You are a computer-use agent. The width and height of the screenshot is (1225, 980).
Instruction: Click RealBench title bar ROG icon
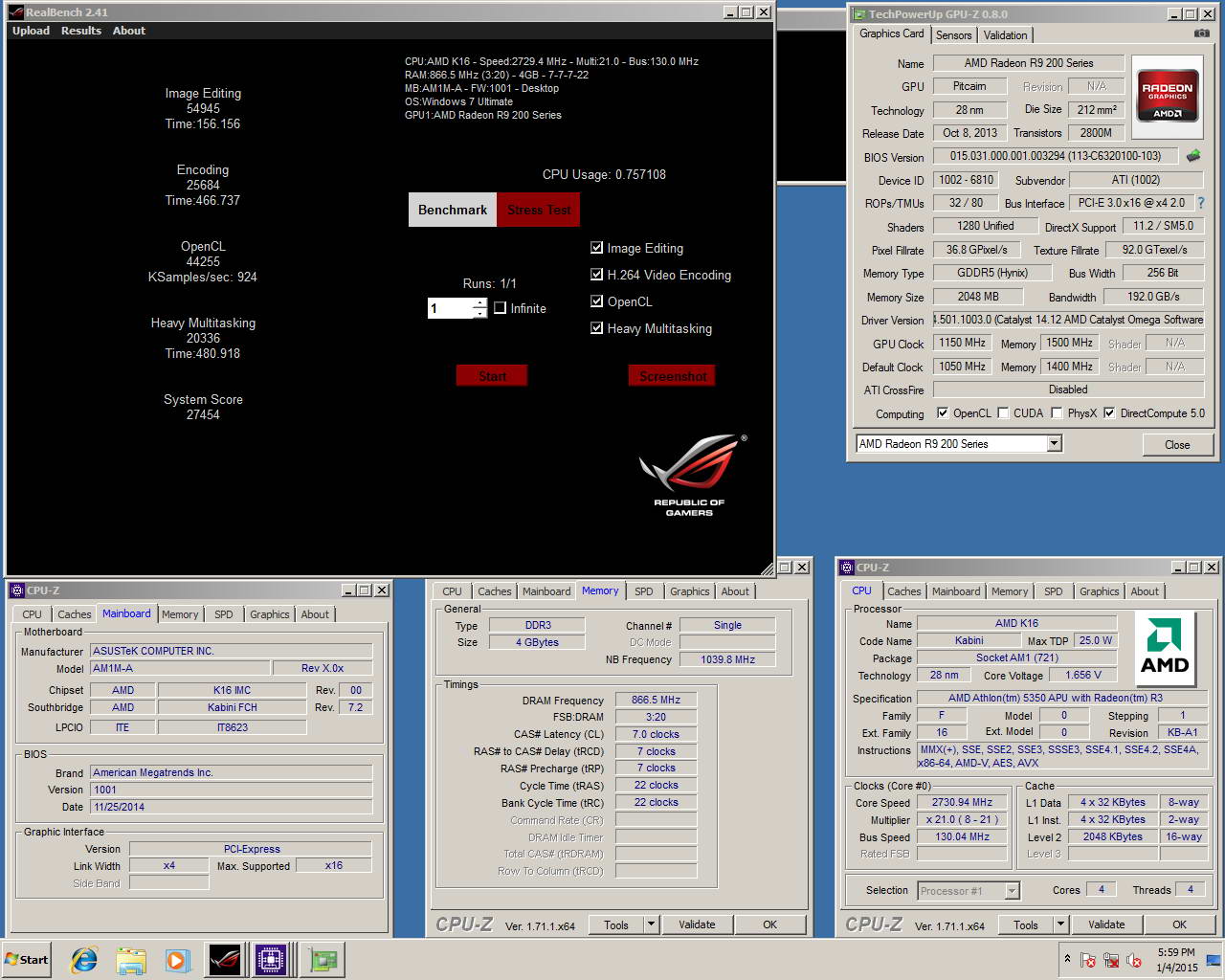pyautogui.click(x=15, y=12)
